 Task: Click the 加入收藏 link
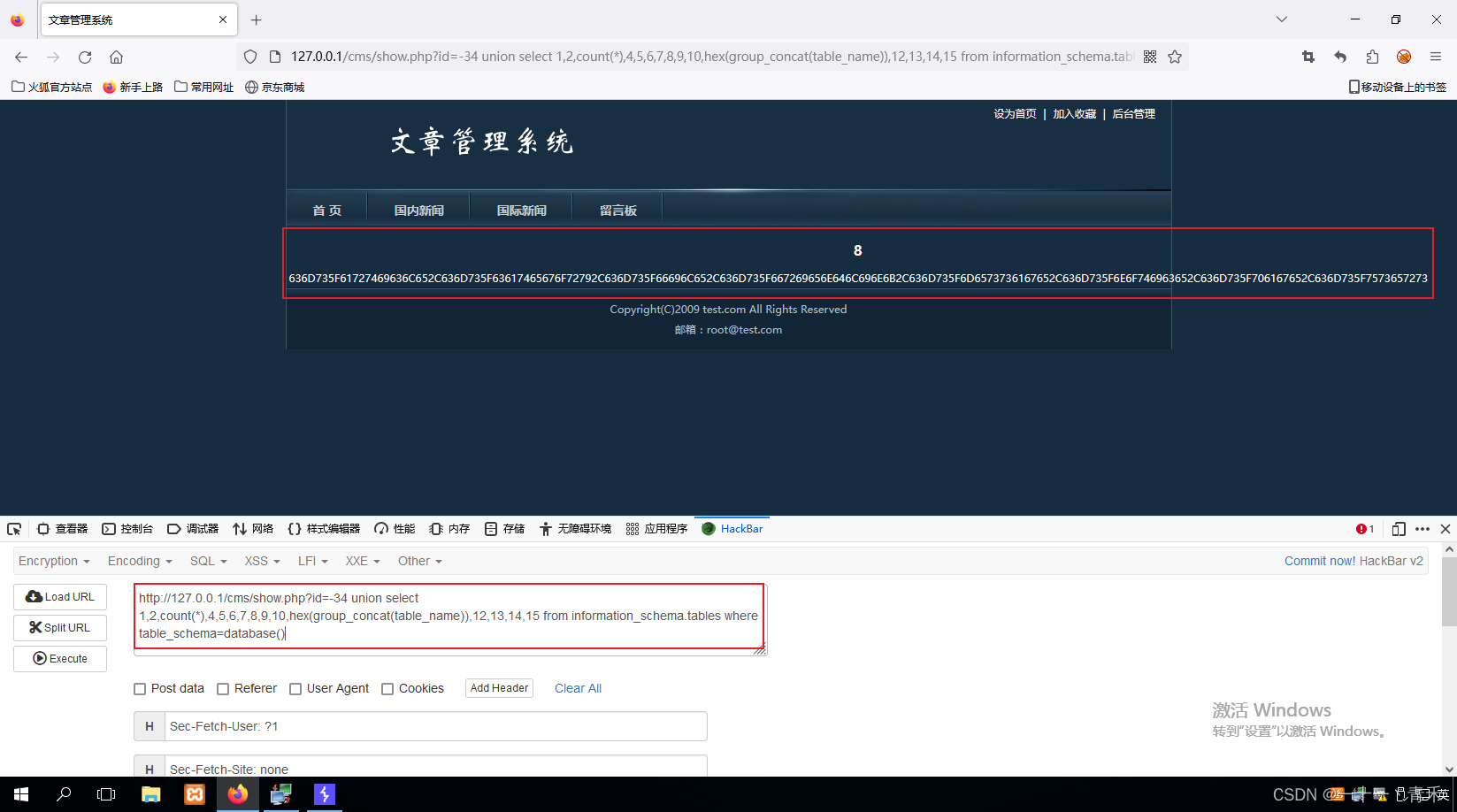1074,114
